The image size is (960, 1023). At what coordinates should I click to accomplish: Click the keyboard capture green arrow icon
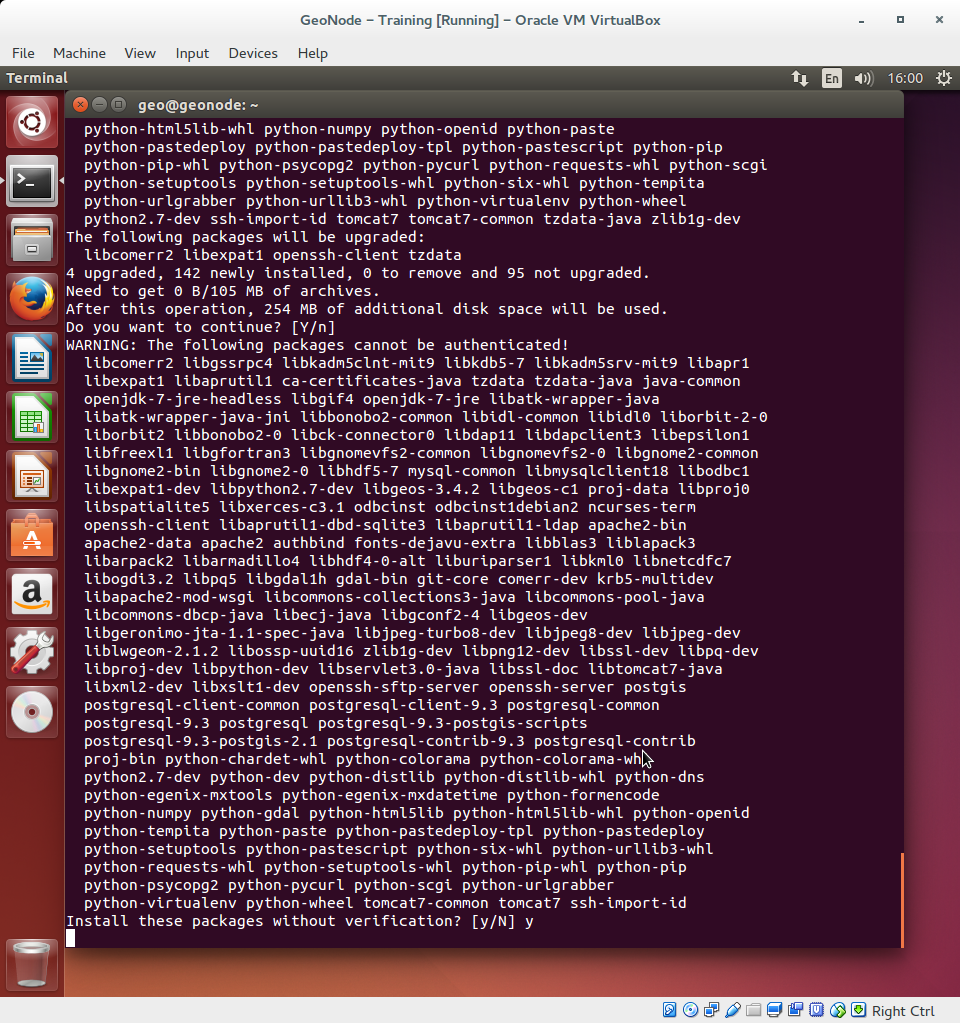click(858, 1010)
